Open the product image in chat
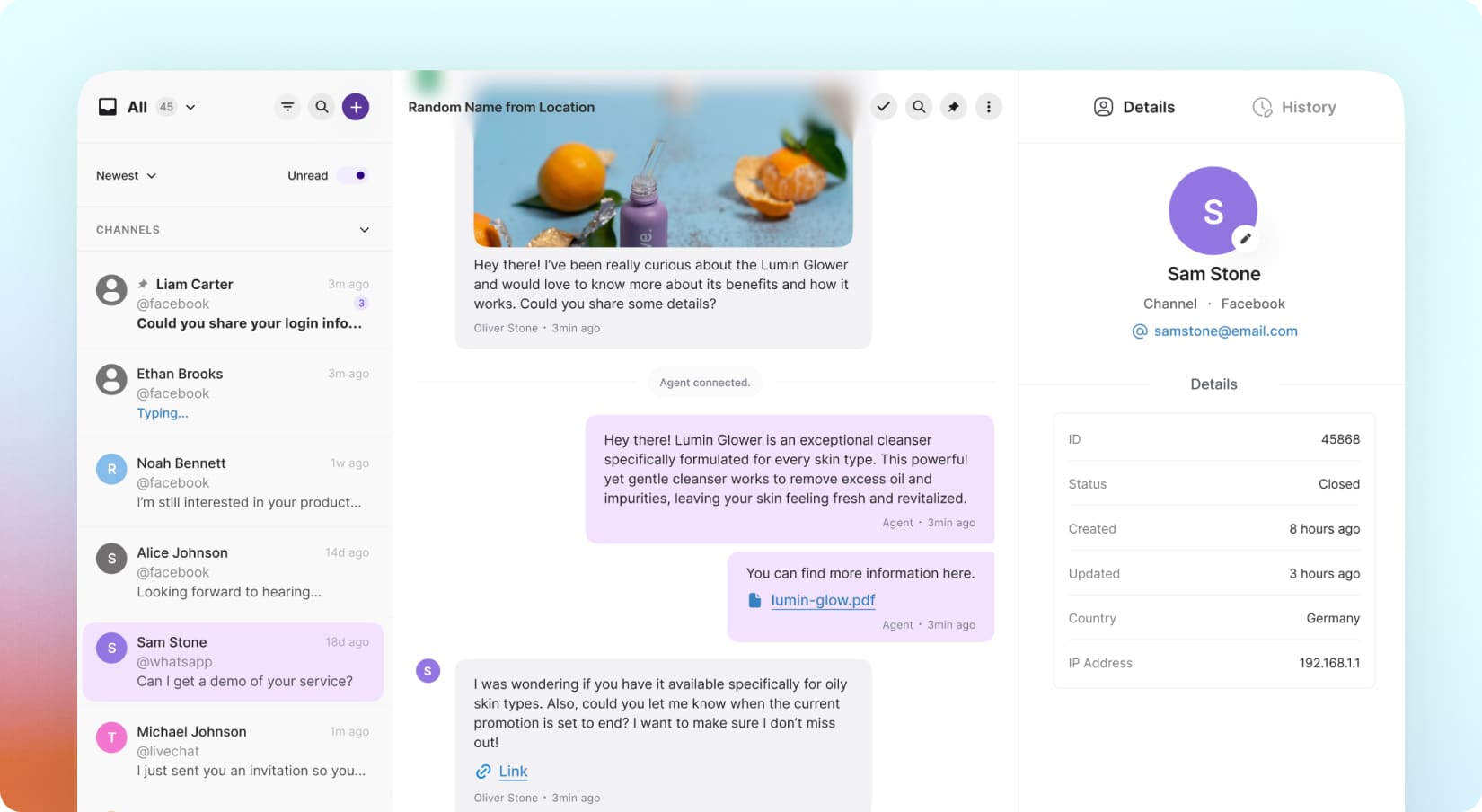Viewport: 1482px width, 812px height. click(x=663, y=171)
